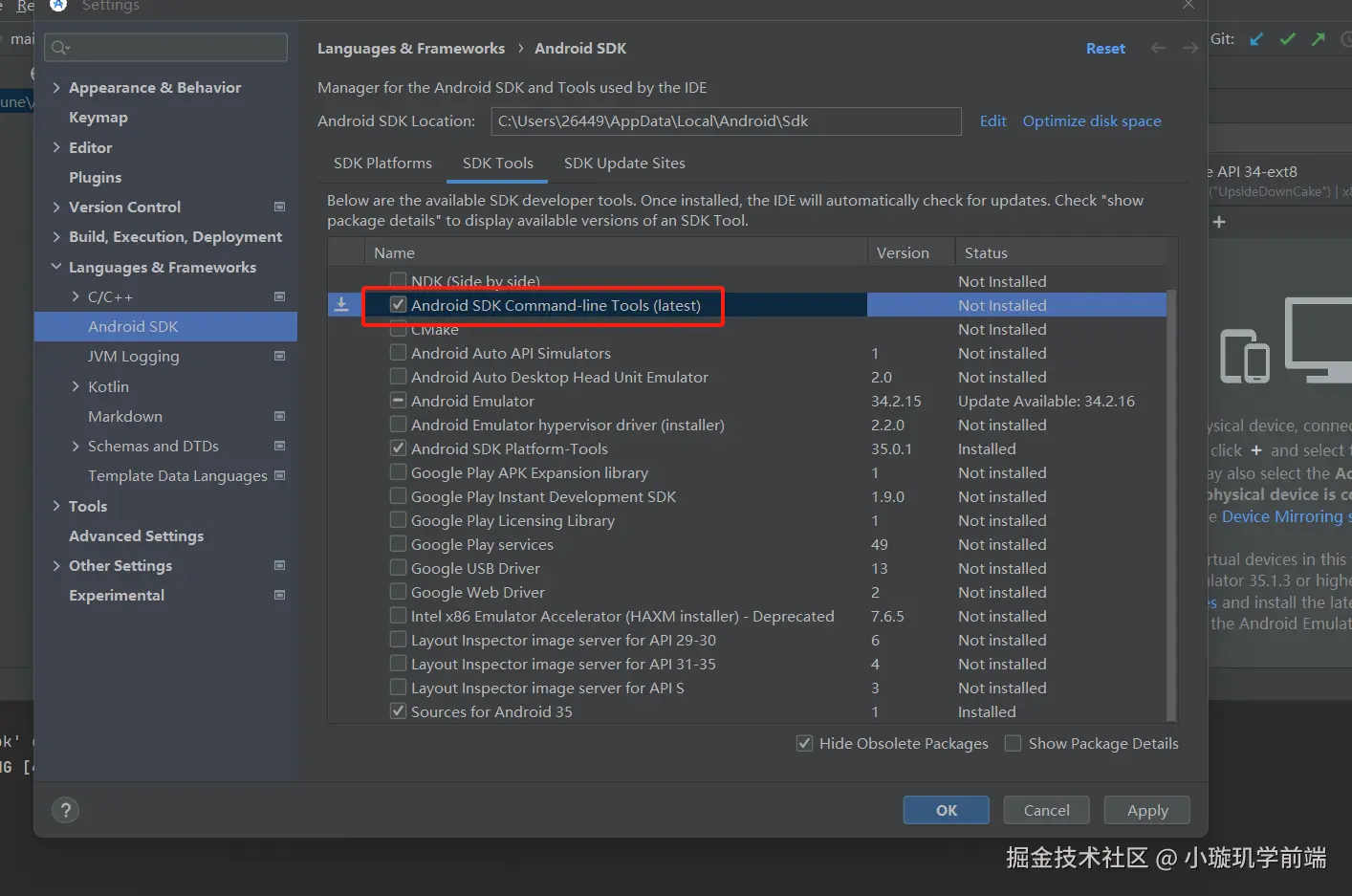Expand Appearance & Behavior section

pyautogui.click(x=56, y=87)
